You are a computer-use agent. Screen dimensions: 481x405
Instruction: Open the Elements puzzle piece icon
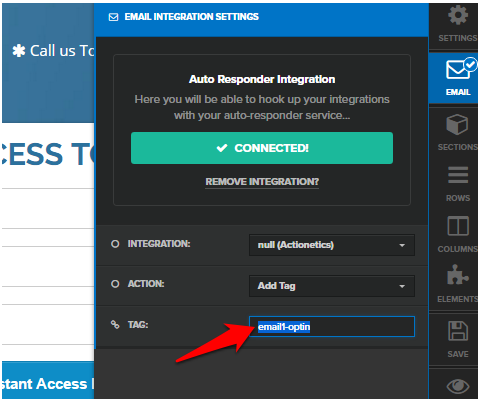pyautogui.click(x=458, y=275)
